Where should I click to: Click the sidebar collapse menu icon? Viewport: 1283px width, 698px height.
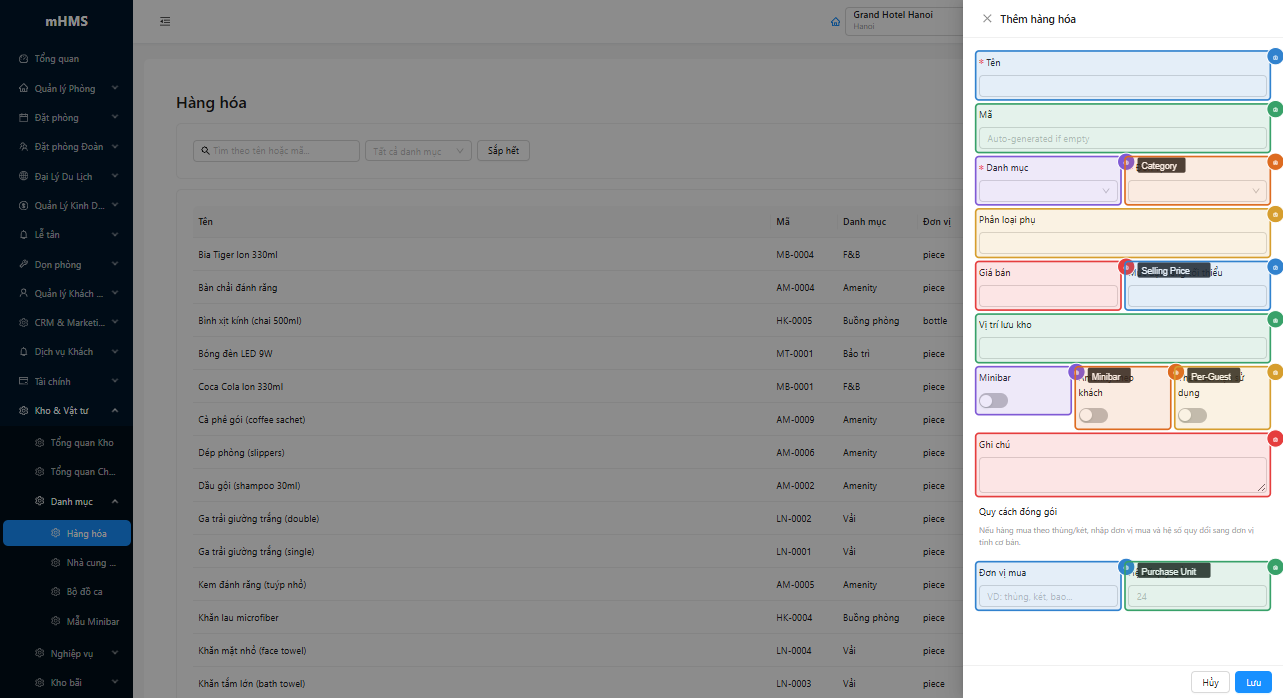(165, 21)
